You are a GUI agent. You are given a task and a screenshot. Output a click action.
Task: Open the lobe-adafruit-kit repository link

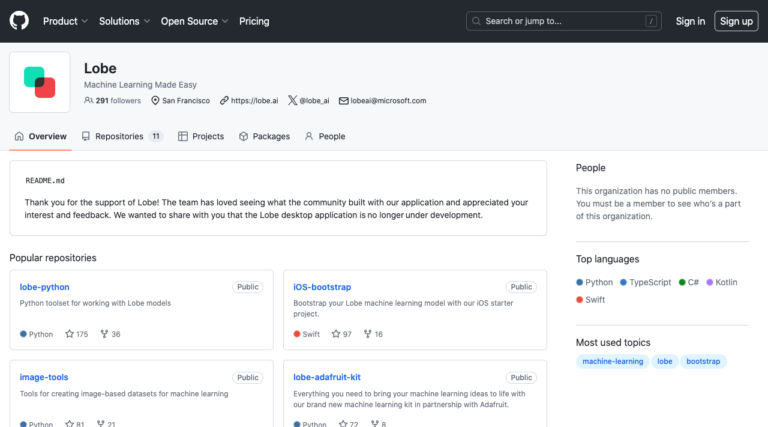click(327, 377)
